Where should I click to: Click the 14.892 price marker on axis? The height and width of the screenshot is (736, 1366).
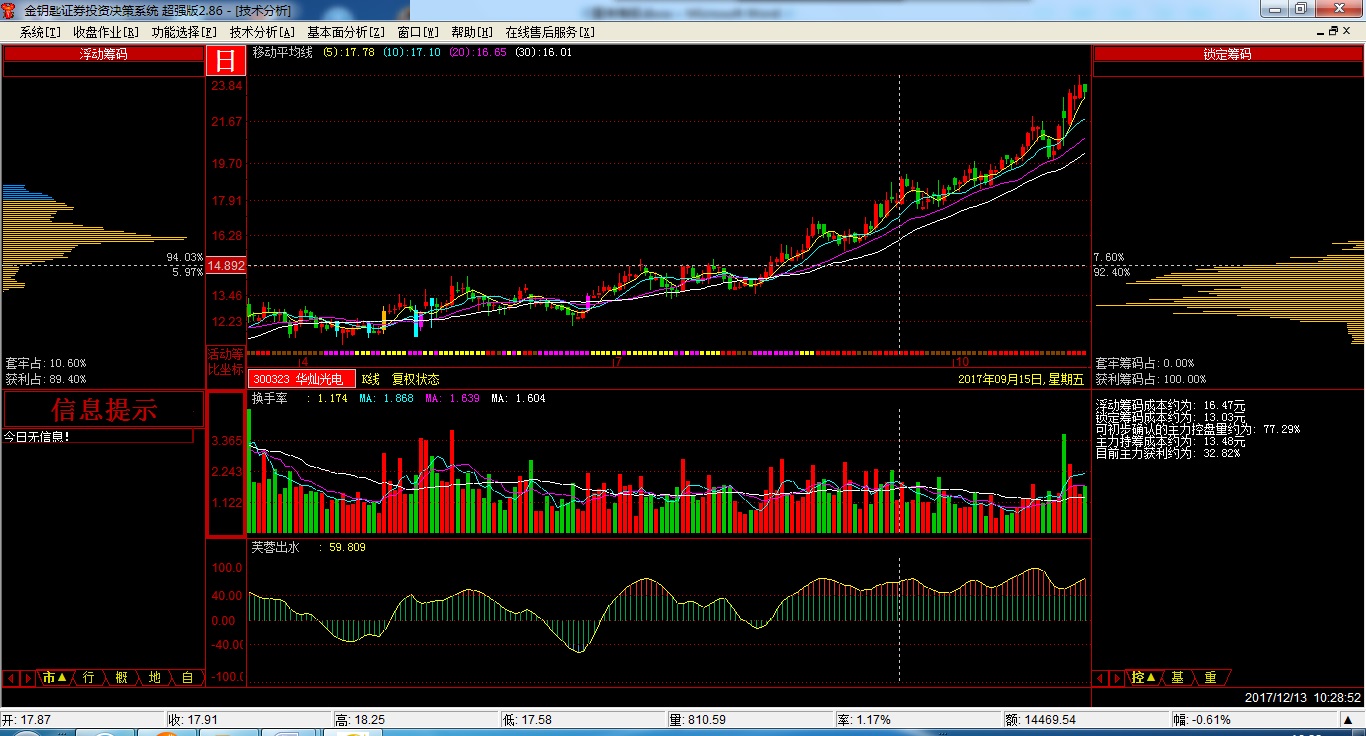click(x=226, y=266)
